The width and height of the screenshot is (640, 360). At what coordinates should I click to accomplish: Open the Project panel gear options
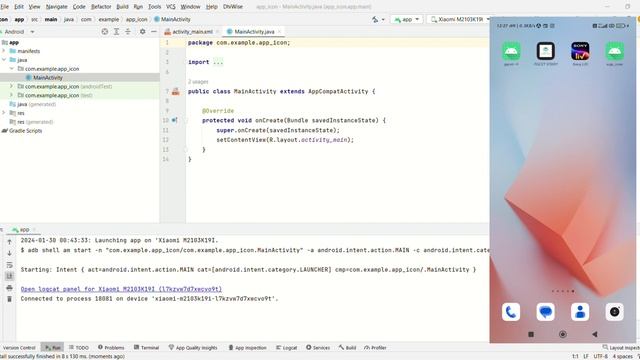pos(142,31)
